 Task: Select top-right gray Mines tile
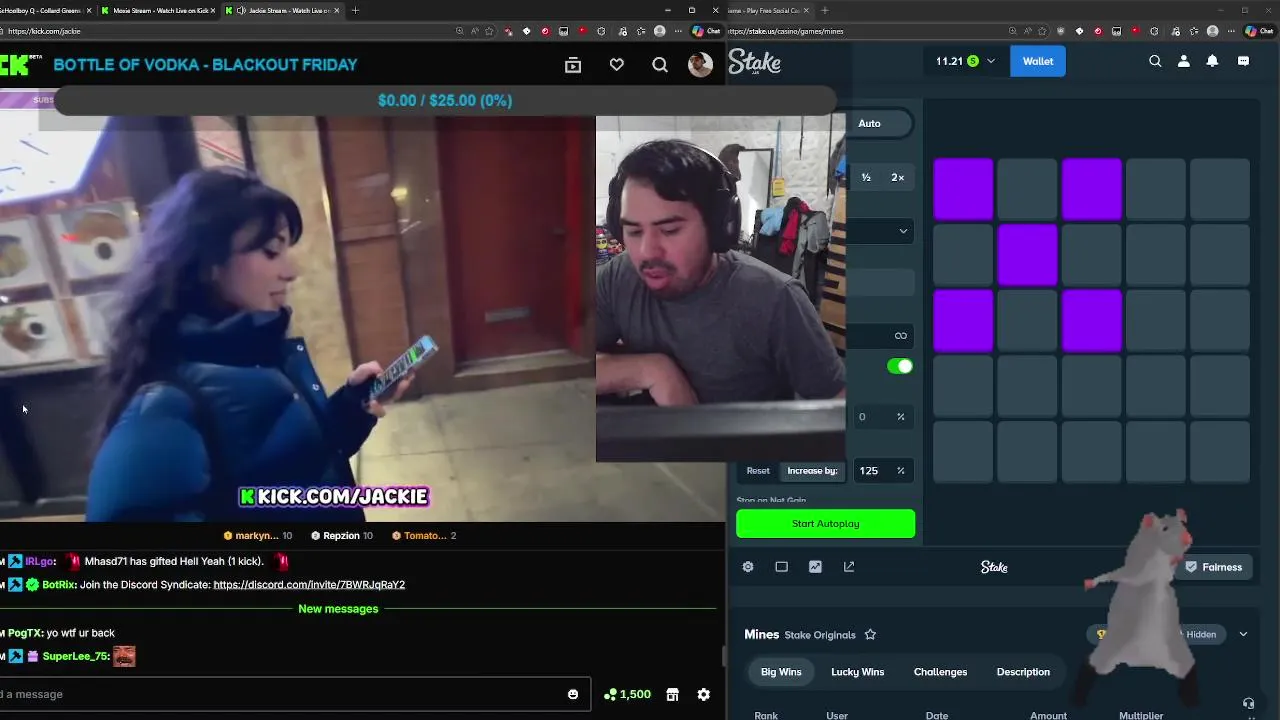pos(1219,189)
